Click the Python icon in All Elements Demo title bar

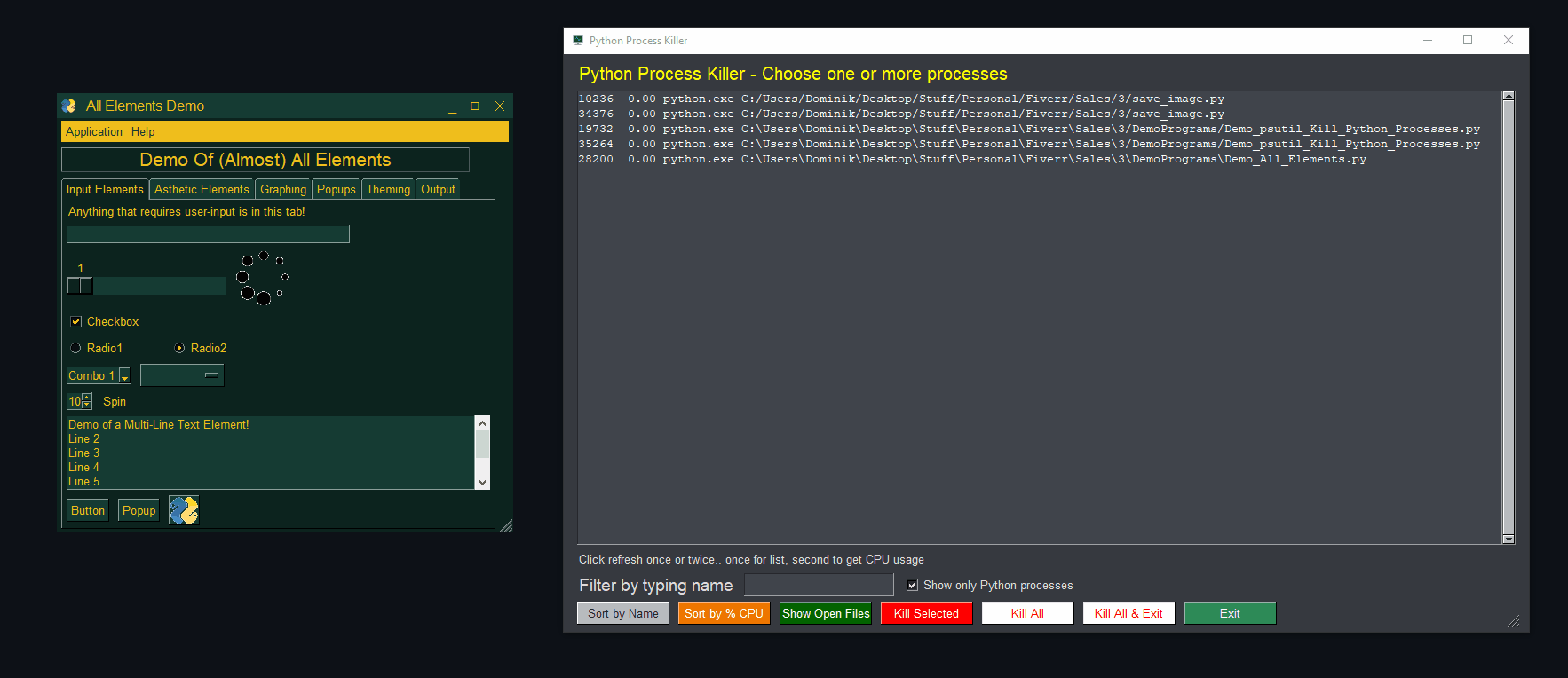[x=69, y=106]
